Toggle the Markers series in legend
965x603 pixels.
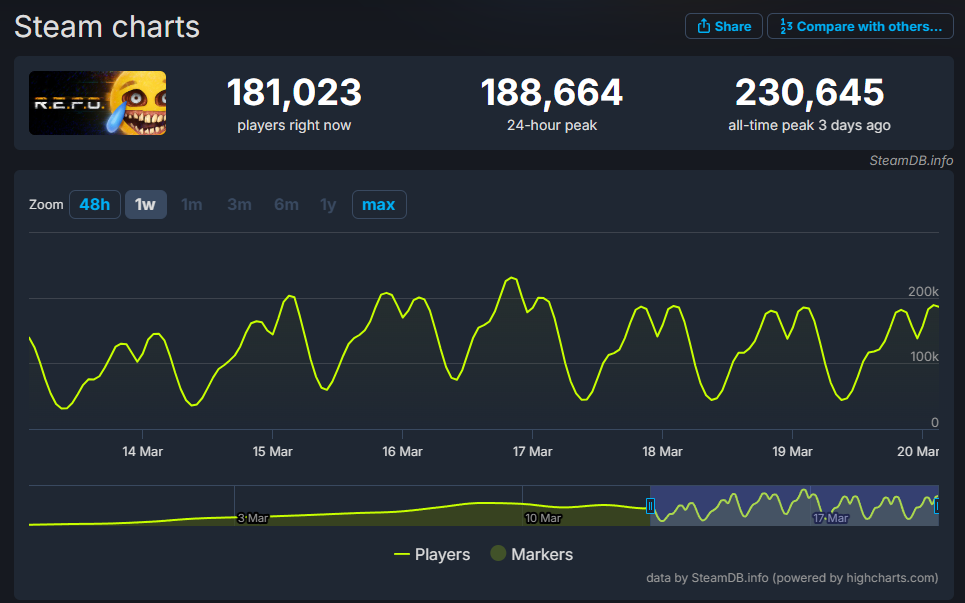pyautogui.click(x=532, y=554)
